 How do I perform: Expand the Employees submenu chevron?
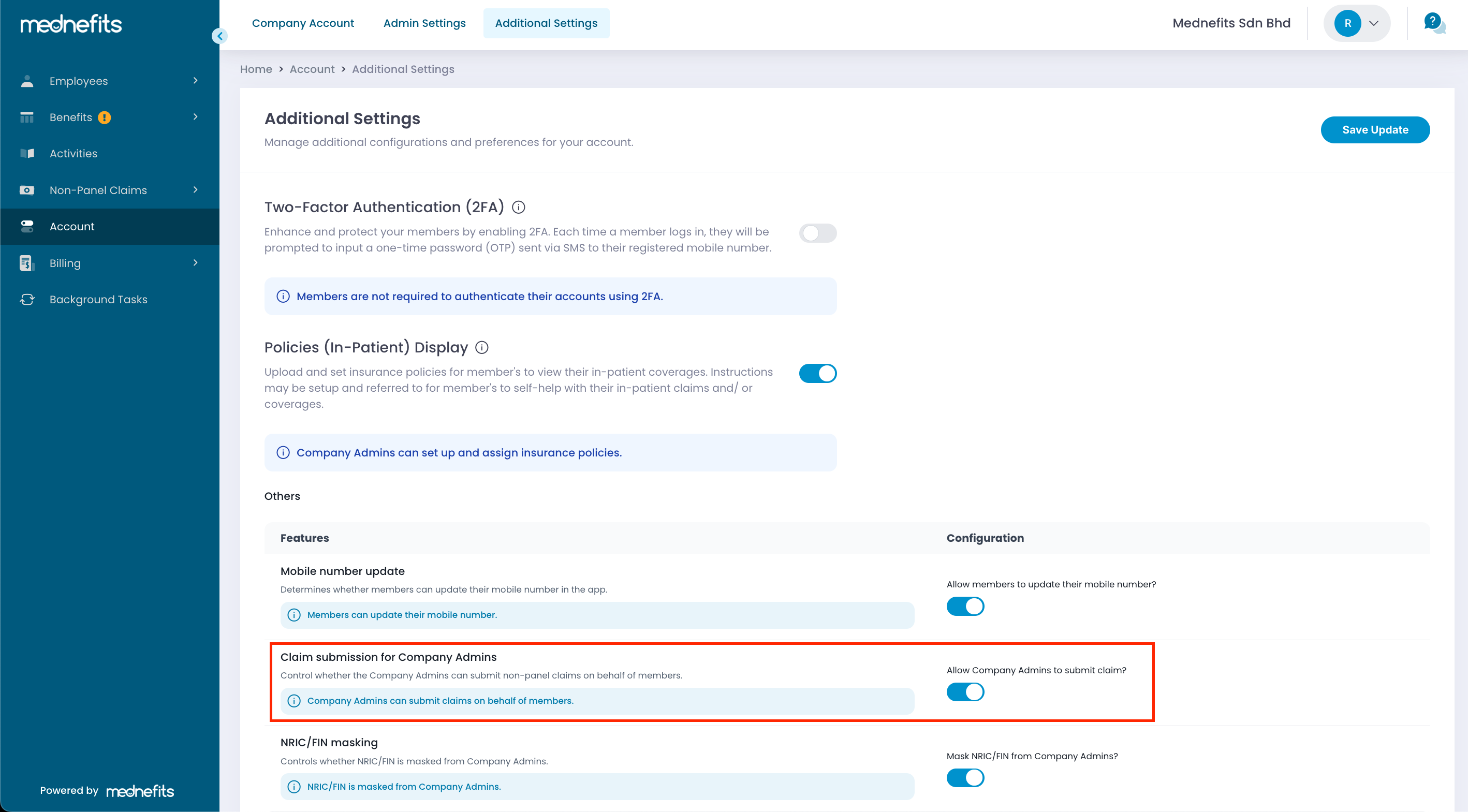tap(196, 81)
